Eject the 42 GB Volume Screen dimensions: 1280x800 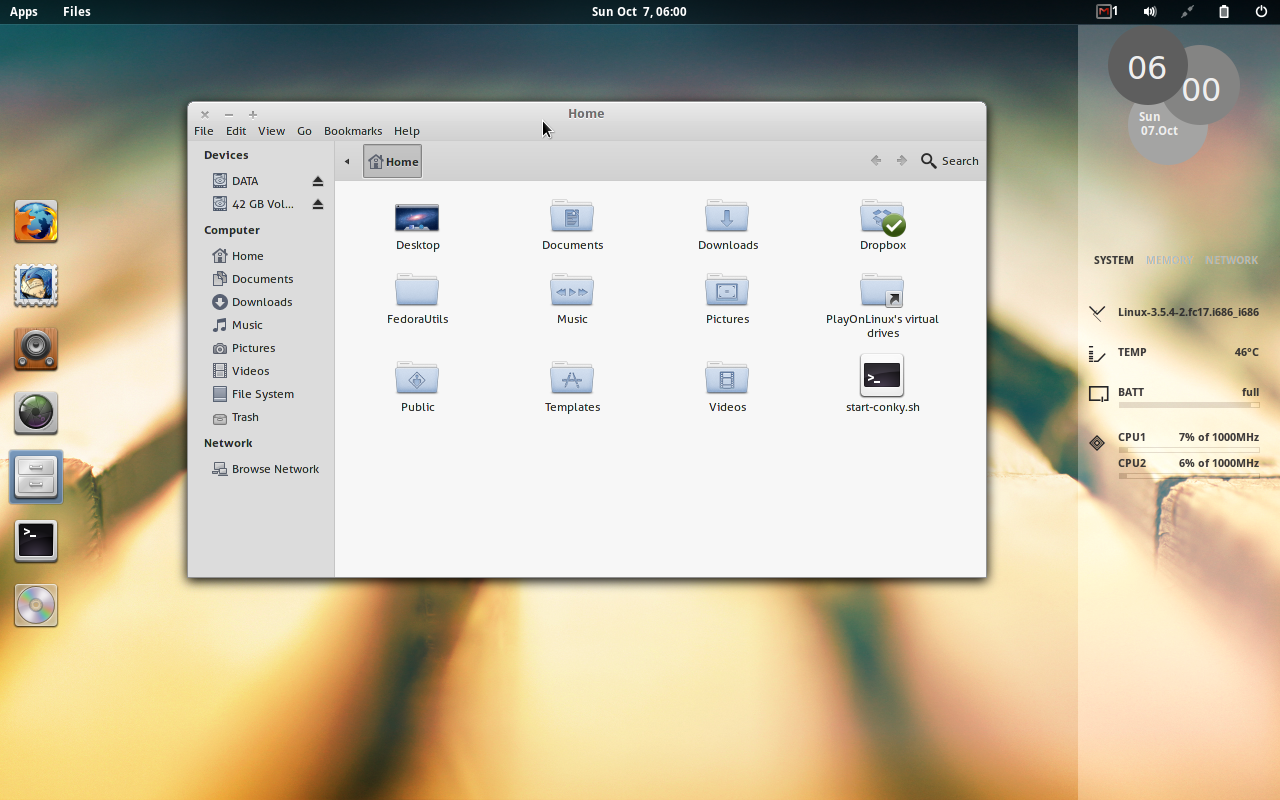coord(318,204)
